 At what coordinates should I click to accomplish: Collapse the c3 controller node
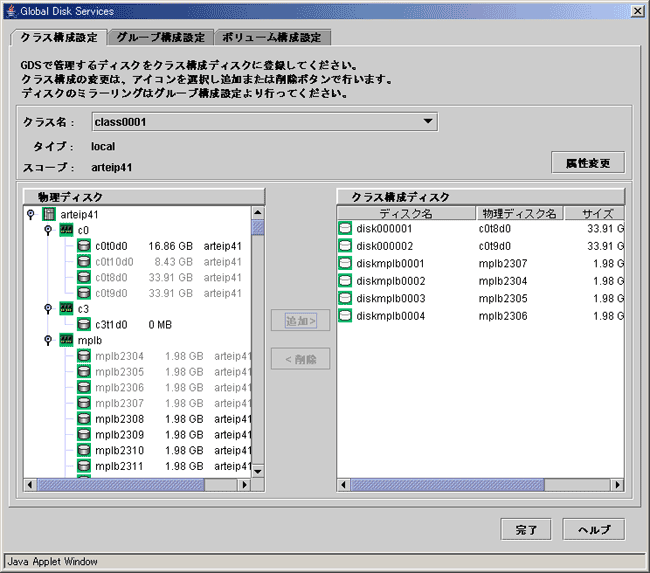(48, 309)
